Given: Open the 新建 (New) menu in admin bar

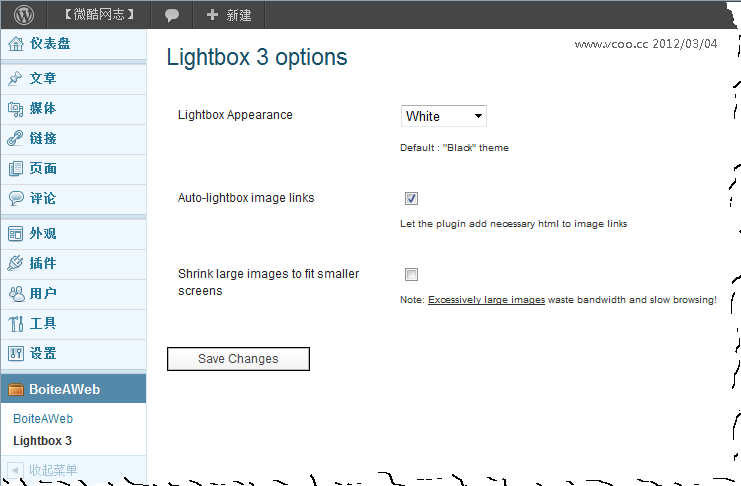Looking at the screenshot, I should (x=229, y=15).
